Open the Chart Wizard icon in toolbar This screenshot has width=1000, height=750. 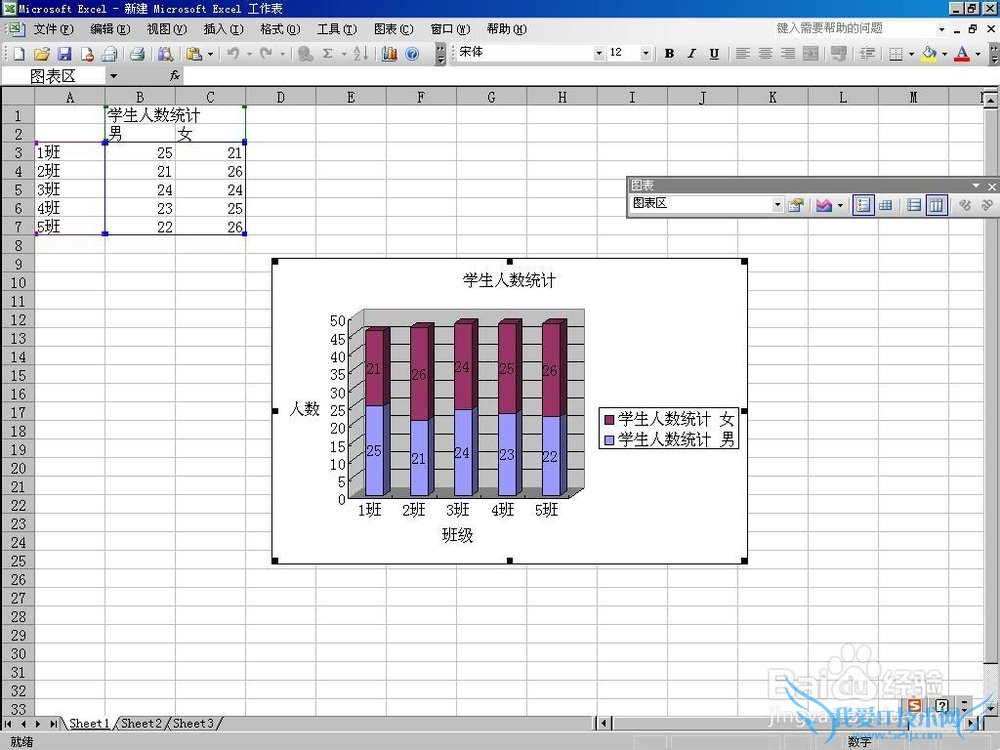pos(390,54)
